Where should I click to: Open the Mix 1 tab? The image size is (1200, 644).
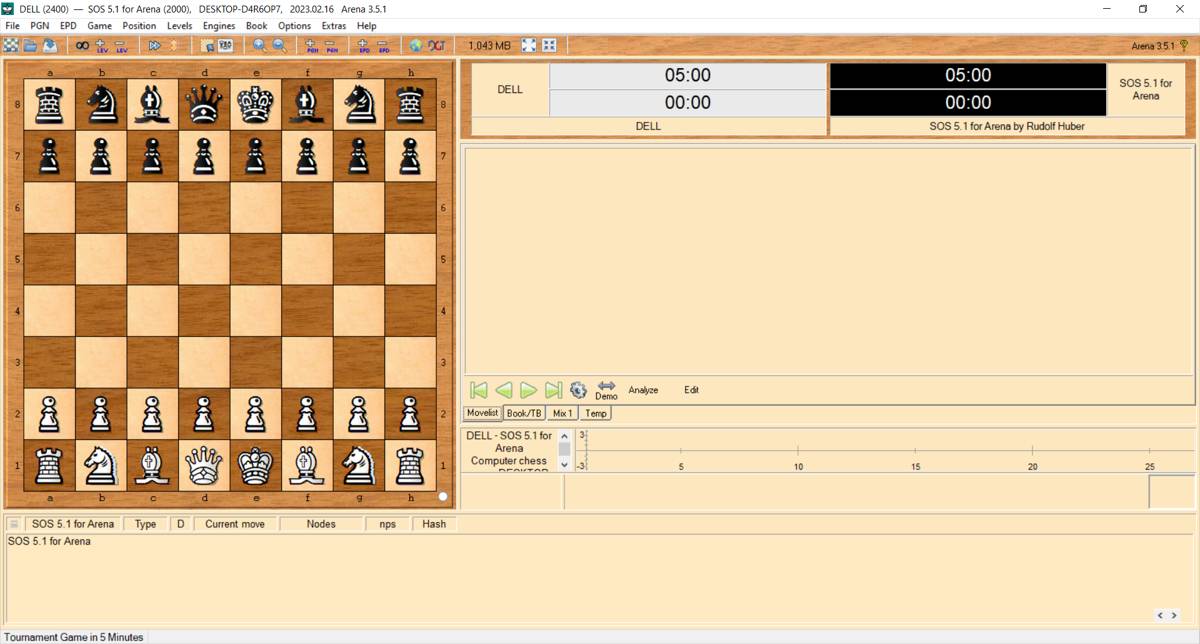[x=562, y=413]
